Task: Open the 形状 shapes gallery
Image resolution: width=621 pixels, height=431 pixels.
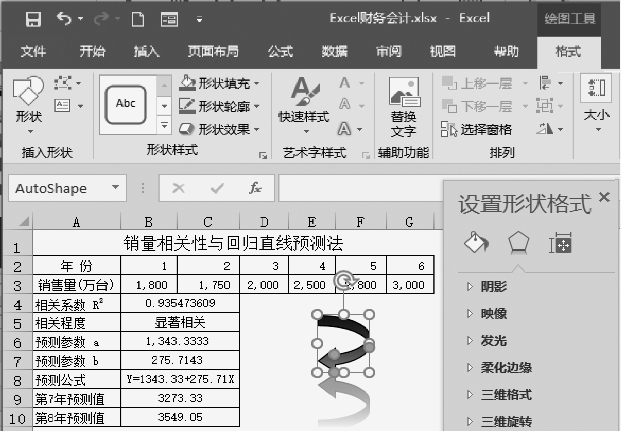Action: pos(29,105)
